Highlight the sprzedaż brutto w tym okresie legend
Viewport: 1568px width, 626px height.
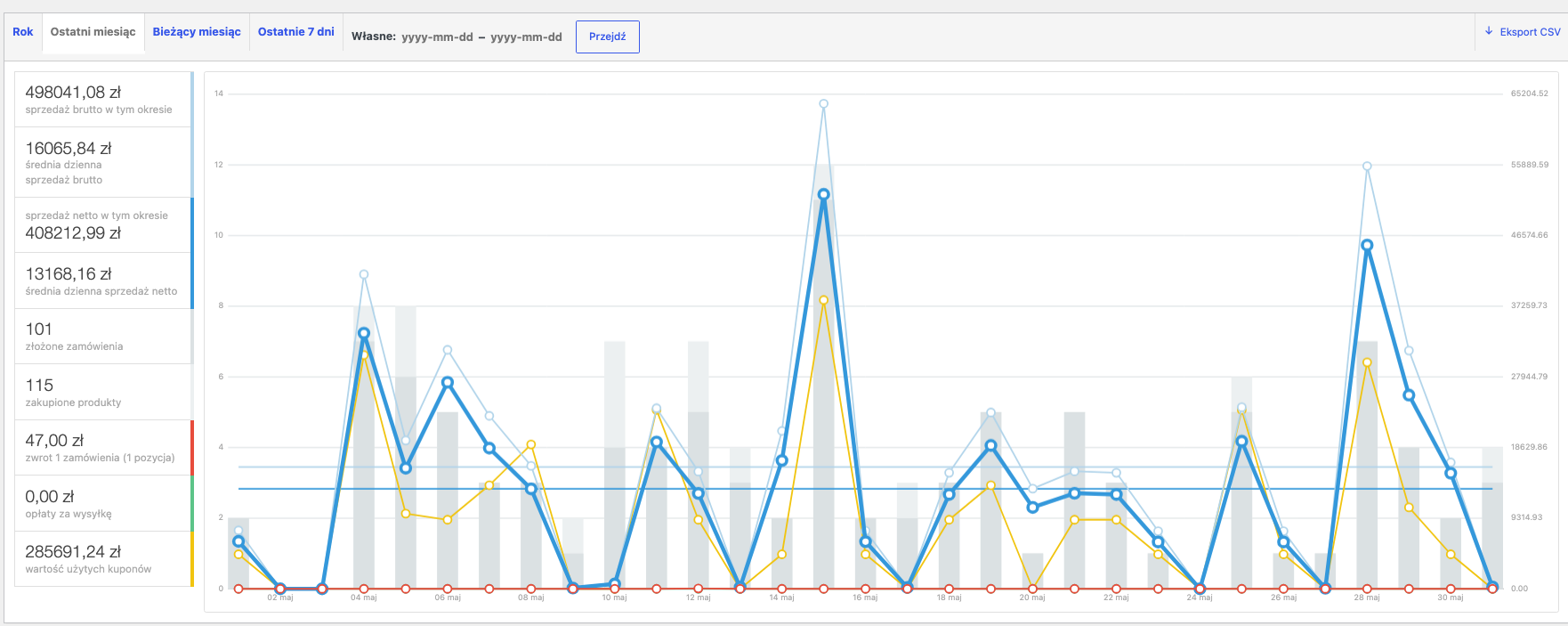tap(104, 100)
